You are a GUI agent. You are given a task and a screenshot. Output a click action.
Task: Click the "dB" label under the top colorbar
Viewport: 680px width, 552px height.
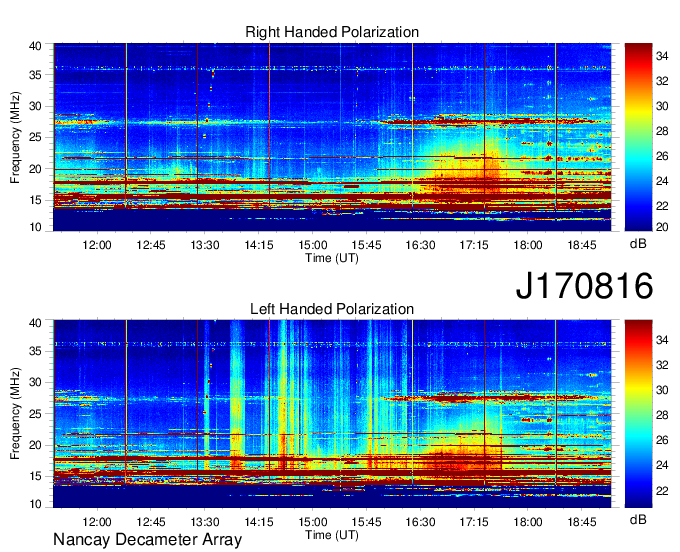tap(638, 244)
